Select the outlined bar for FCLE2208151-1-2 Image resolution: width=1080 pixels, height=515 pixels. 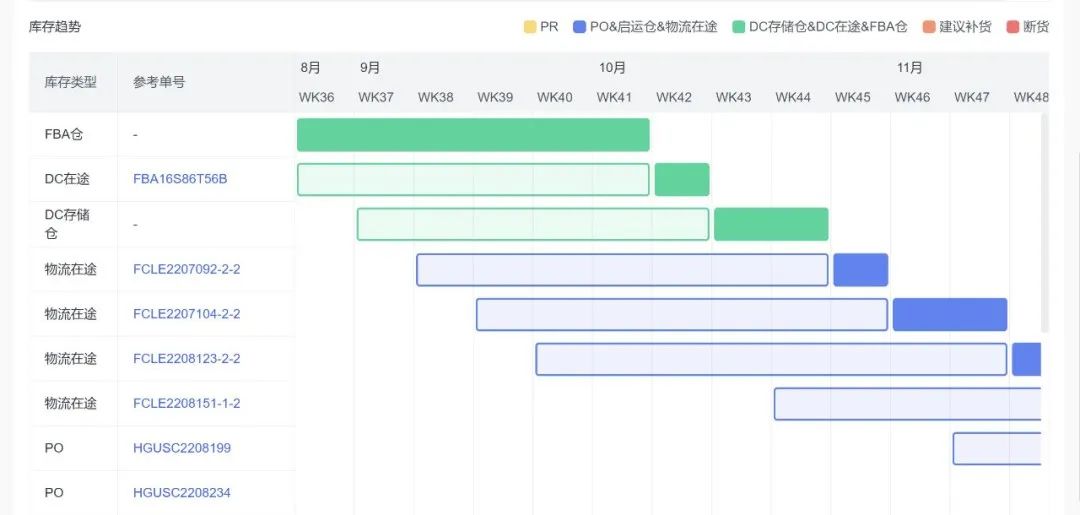click(x=907, y=404)
